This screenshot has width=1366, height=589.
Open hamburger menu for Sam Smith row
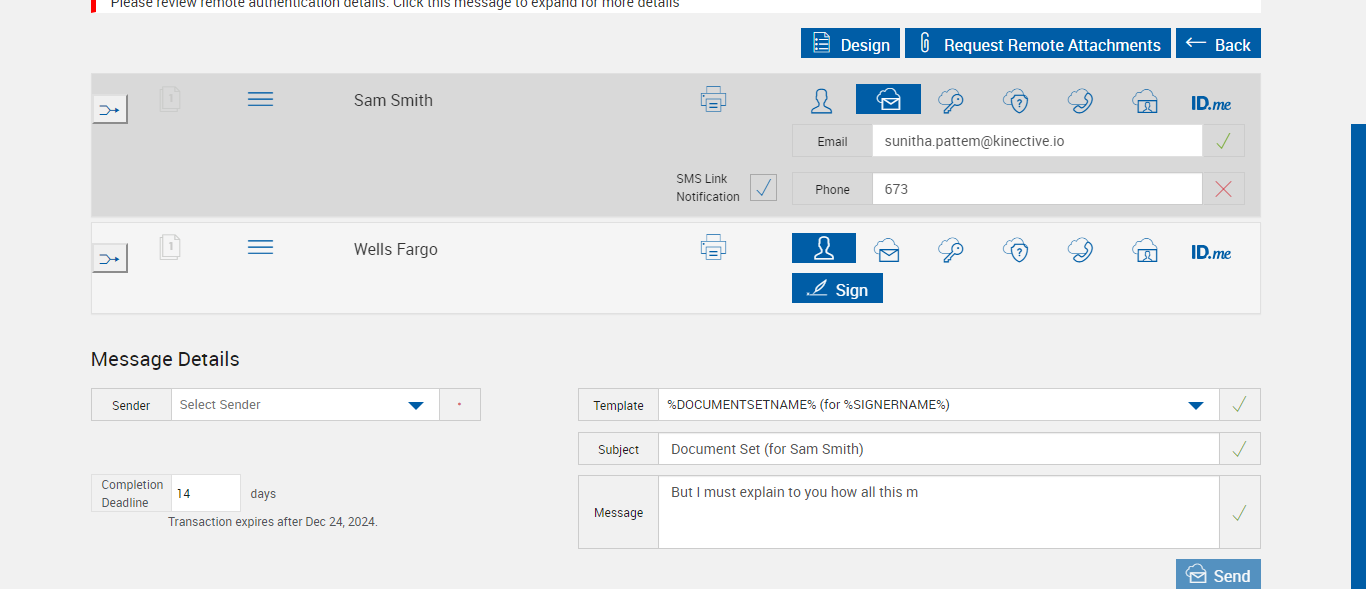click(260, 99)
